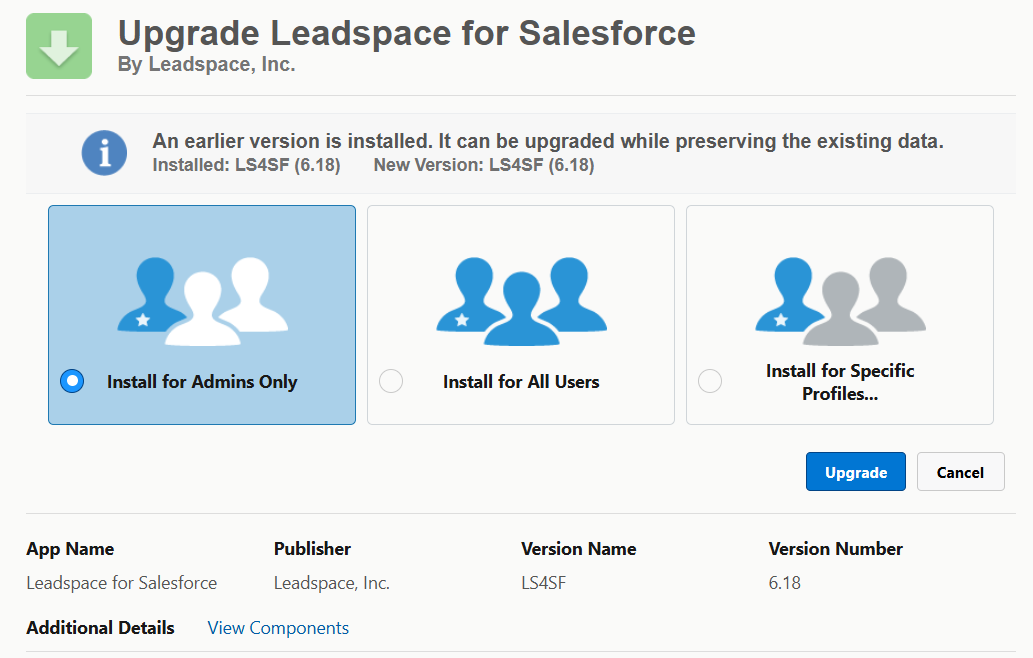1033x658 pixels.
Task: Click the Upgrade Leadspace for Salesforce heading
Action: pyautogui.click(x=406, y=33)
